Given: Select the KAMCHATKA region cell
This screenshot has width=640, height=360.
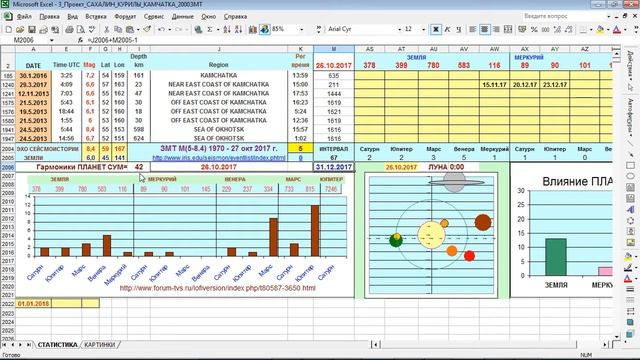Looking at the screenshot, I should [x=219, y=76].
